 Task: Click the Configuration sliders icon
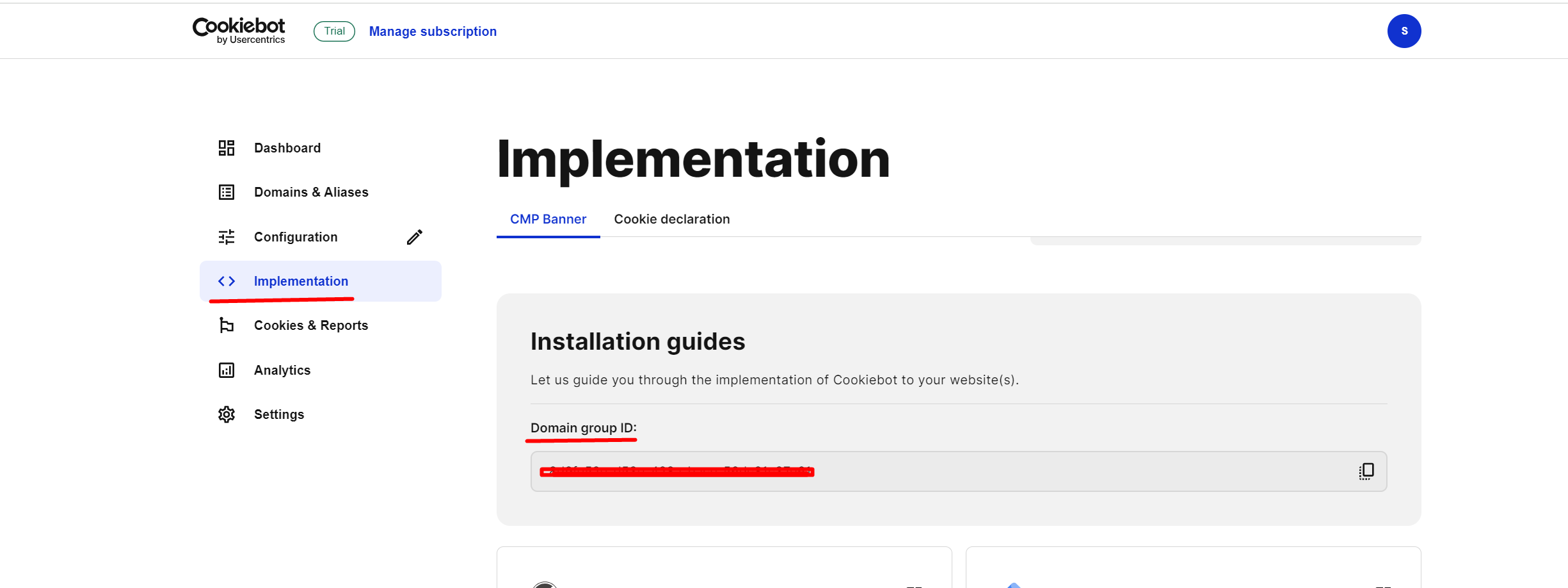227,237
